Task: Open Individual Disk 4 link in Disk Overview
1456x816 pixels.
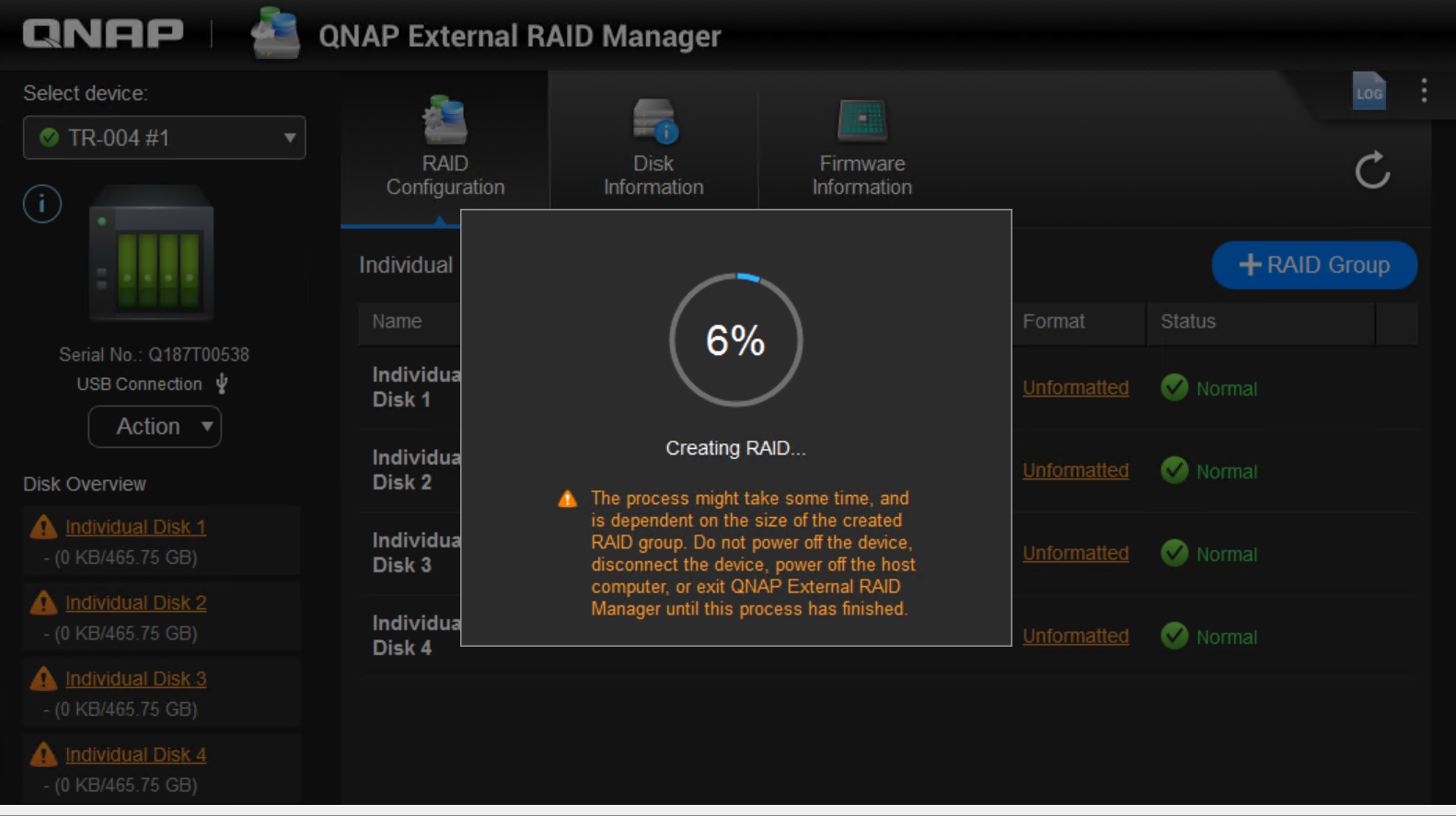Action: (x=135, y=754)
